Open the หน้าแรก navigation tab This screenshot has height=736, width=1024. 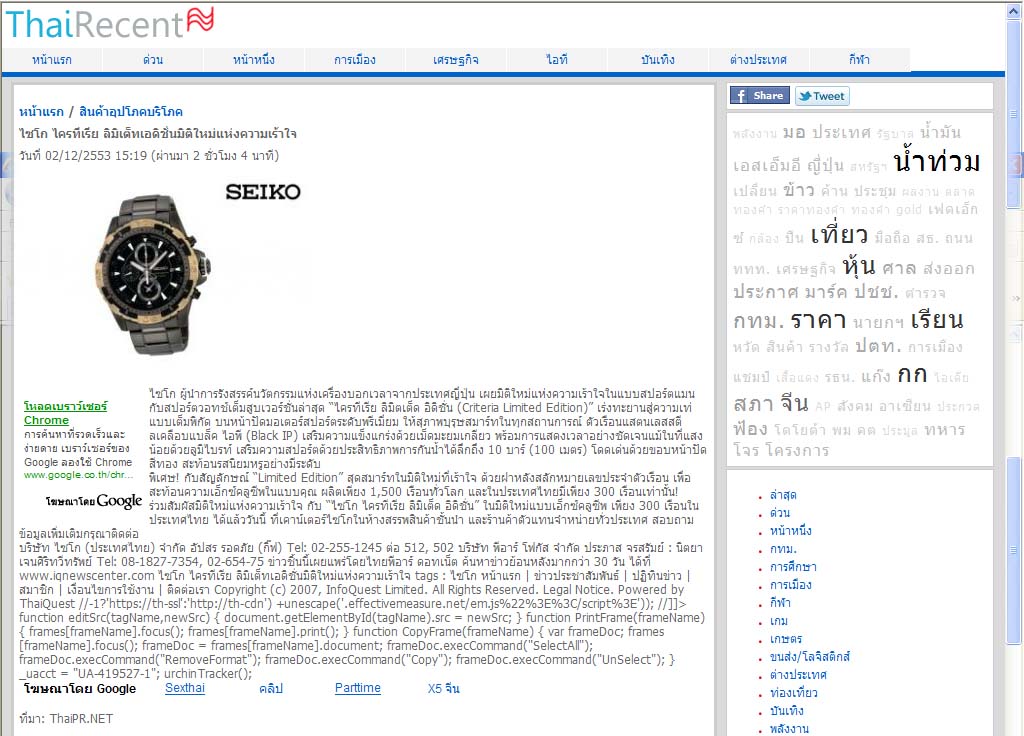click(x=52, y=59)
